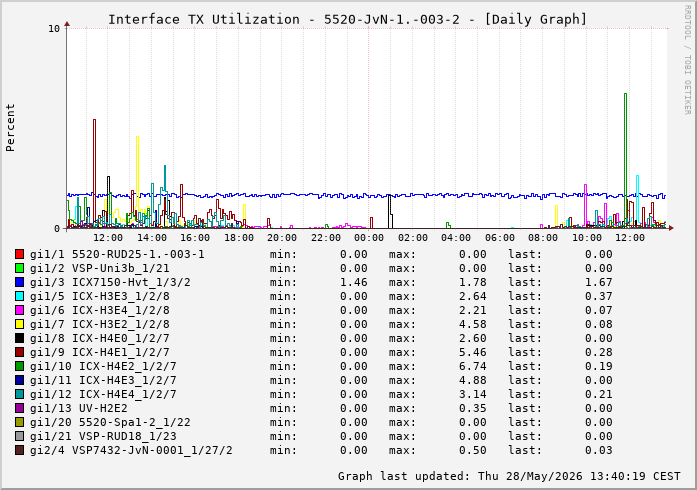Click the legend label 'gi1/2 VSP-Uni3b_1/21'
The width and height of the screenshot is (697, 490).
[x=100, y=268]
